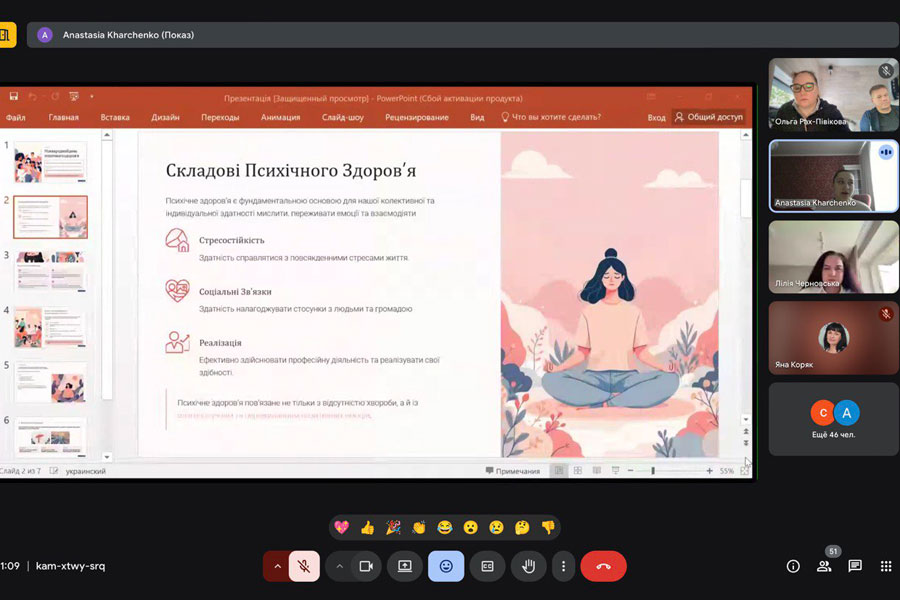Open the Рецензирование ribbon tab
The height and width of the screenshot is (600, 900).
[417, 117]
